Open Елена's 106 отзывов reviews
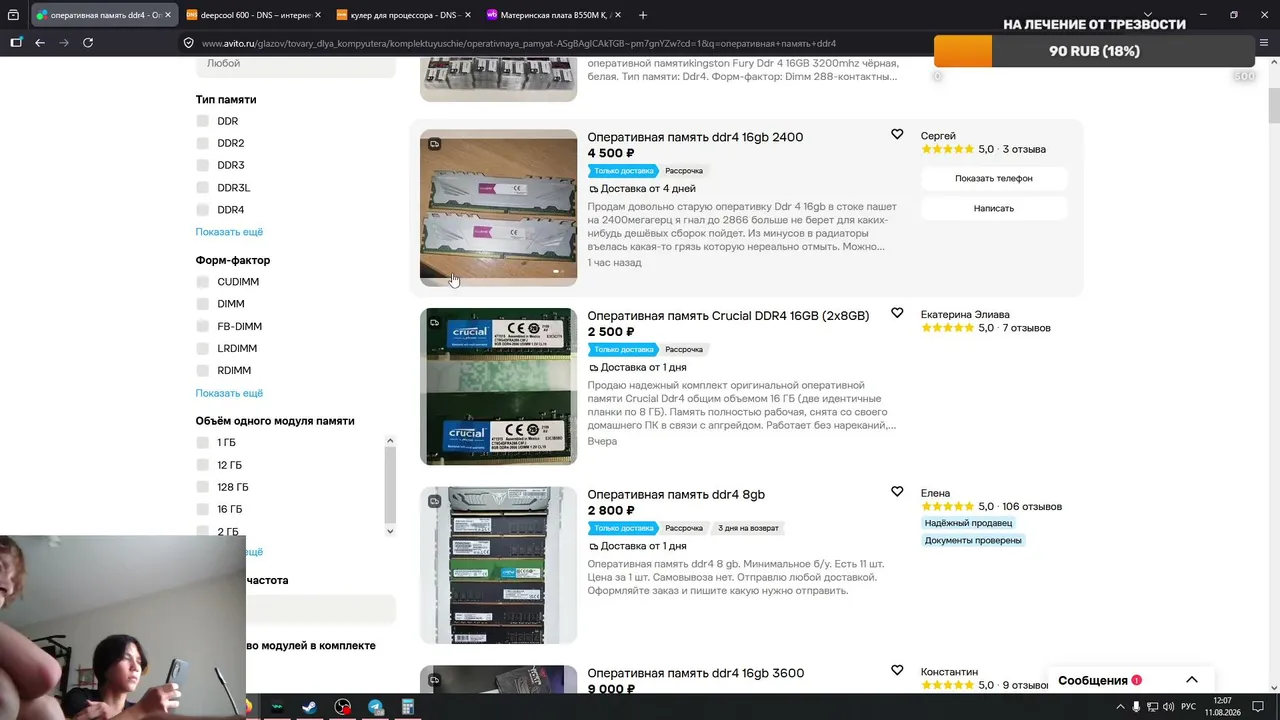The image size is (1280, 720). point(1031,507)
